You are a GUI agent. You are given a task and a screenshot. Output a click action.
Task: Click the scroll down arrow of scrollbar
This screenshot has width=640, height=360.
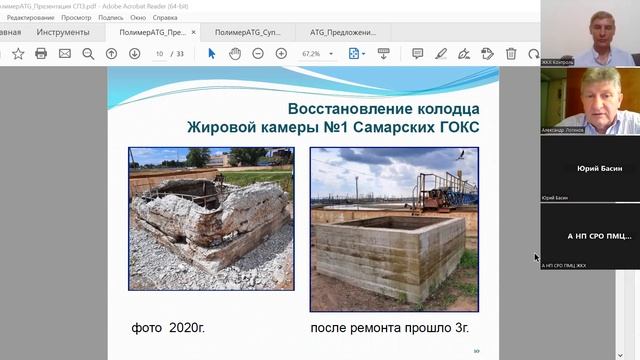pyautogui.click(x=620, y=356)
